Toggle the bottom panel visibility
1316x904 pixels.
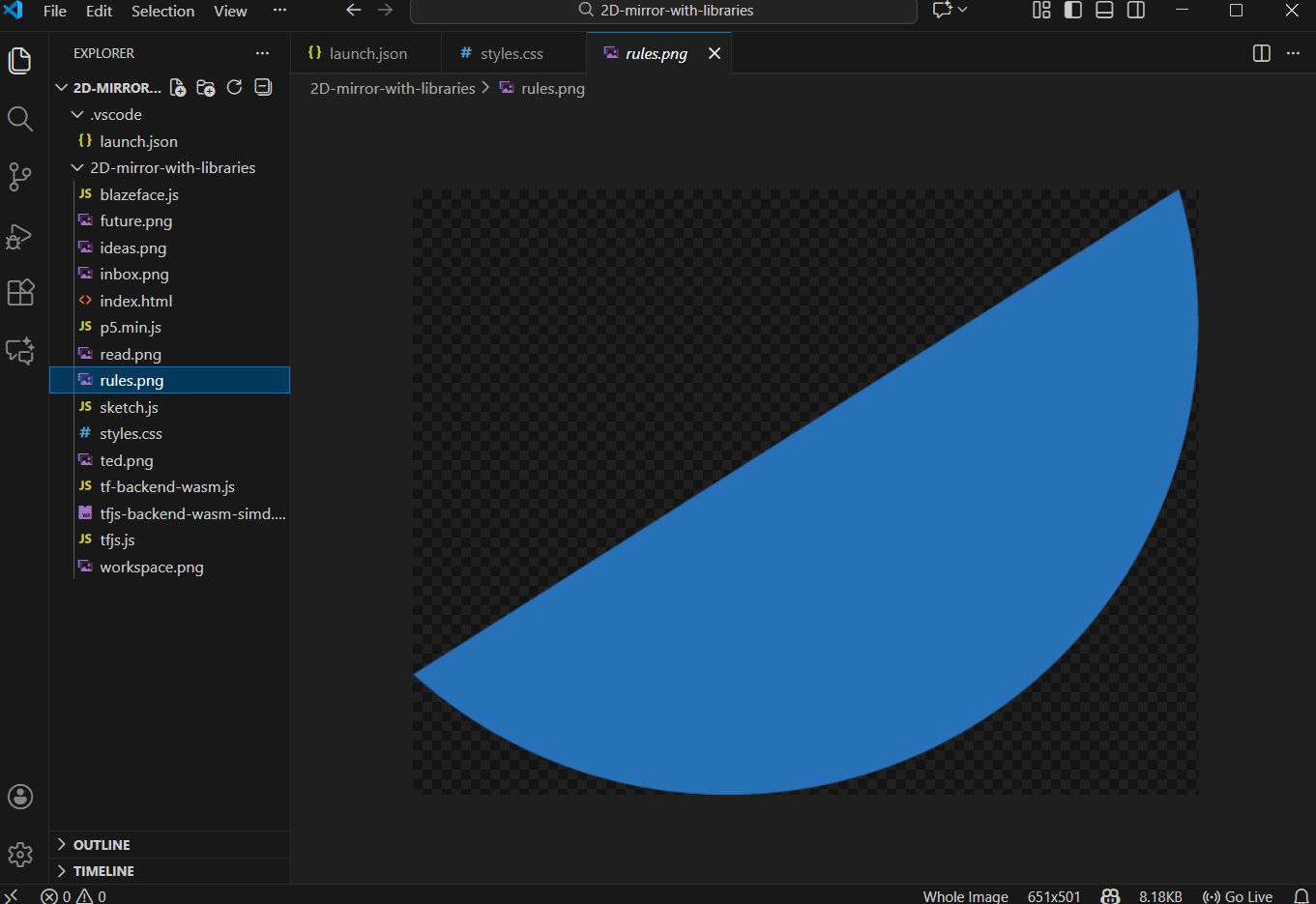coord(1104,11)
